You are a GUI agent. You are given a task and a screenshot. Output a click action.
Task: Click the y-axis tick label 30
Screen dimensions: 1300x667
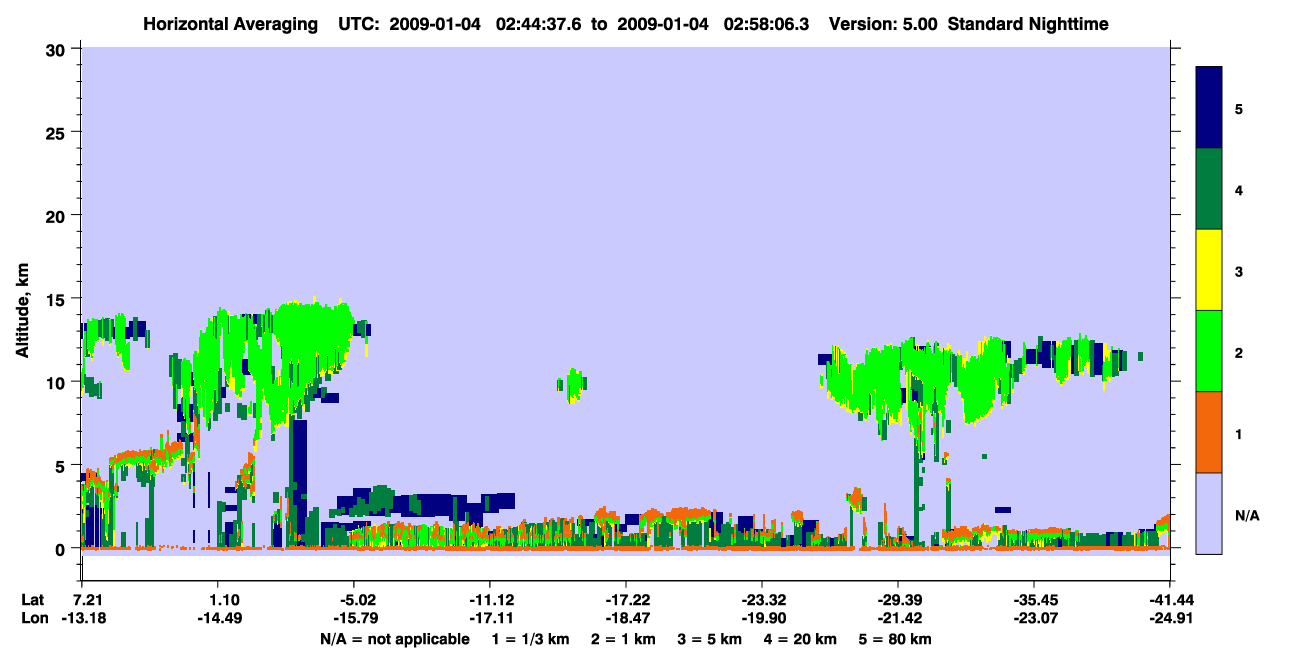(x=58, y=49)
